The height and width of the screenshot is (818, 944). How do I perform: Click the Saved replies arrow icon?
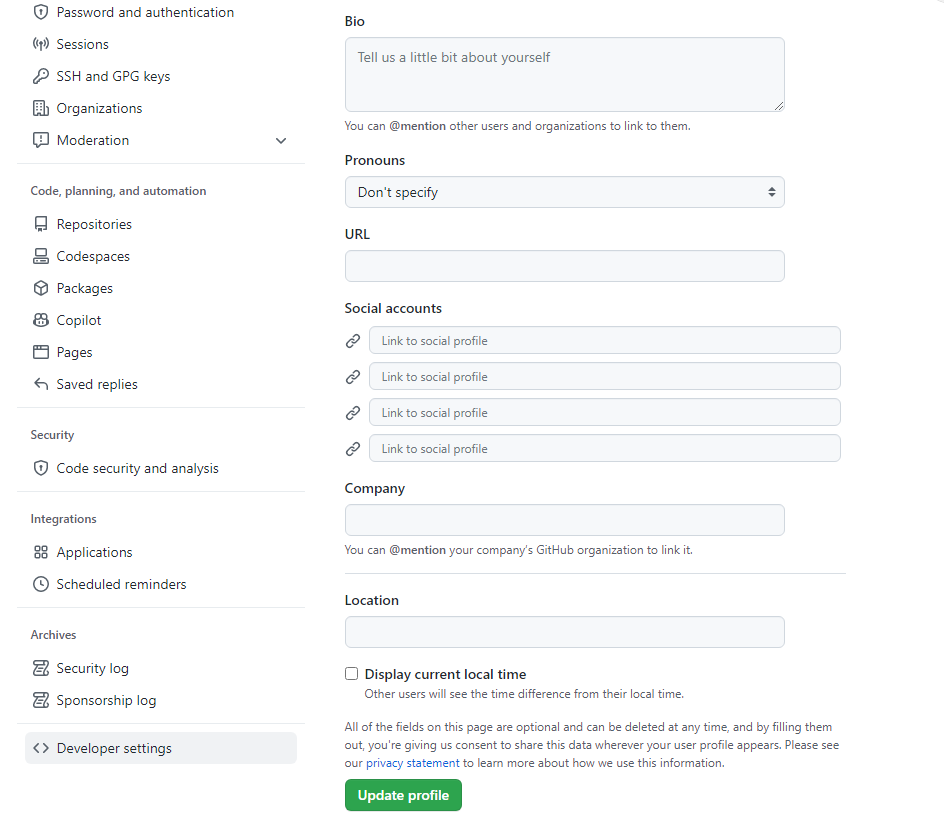tap(41, 384)
